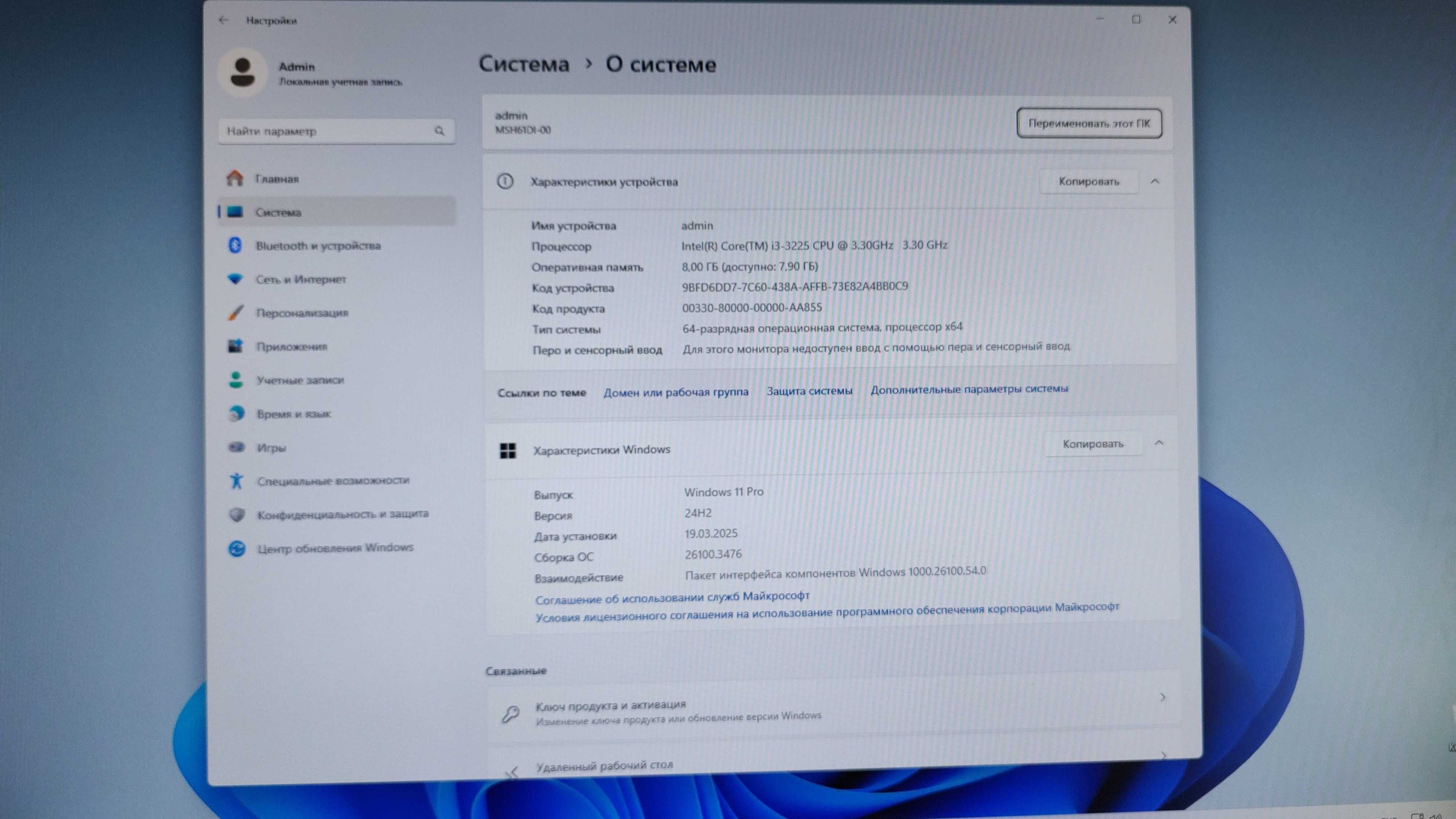Click Система in the breadcrumb
The width and height of the screenshot is (1456, 819).
[x=524, y=64]
